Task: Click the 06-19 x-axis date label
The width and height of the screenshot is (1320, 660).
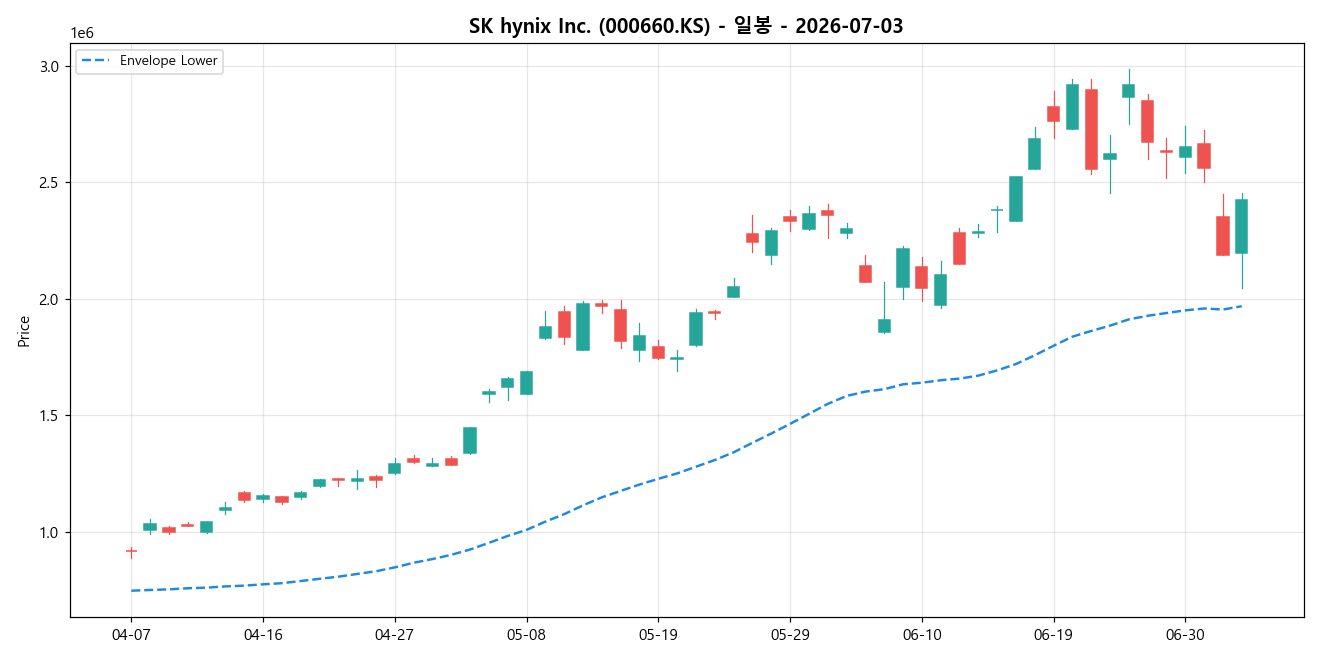Action: click(1053, 634)
